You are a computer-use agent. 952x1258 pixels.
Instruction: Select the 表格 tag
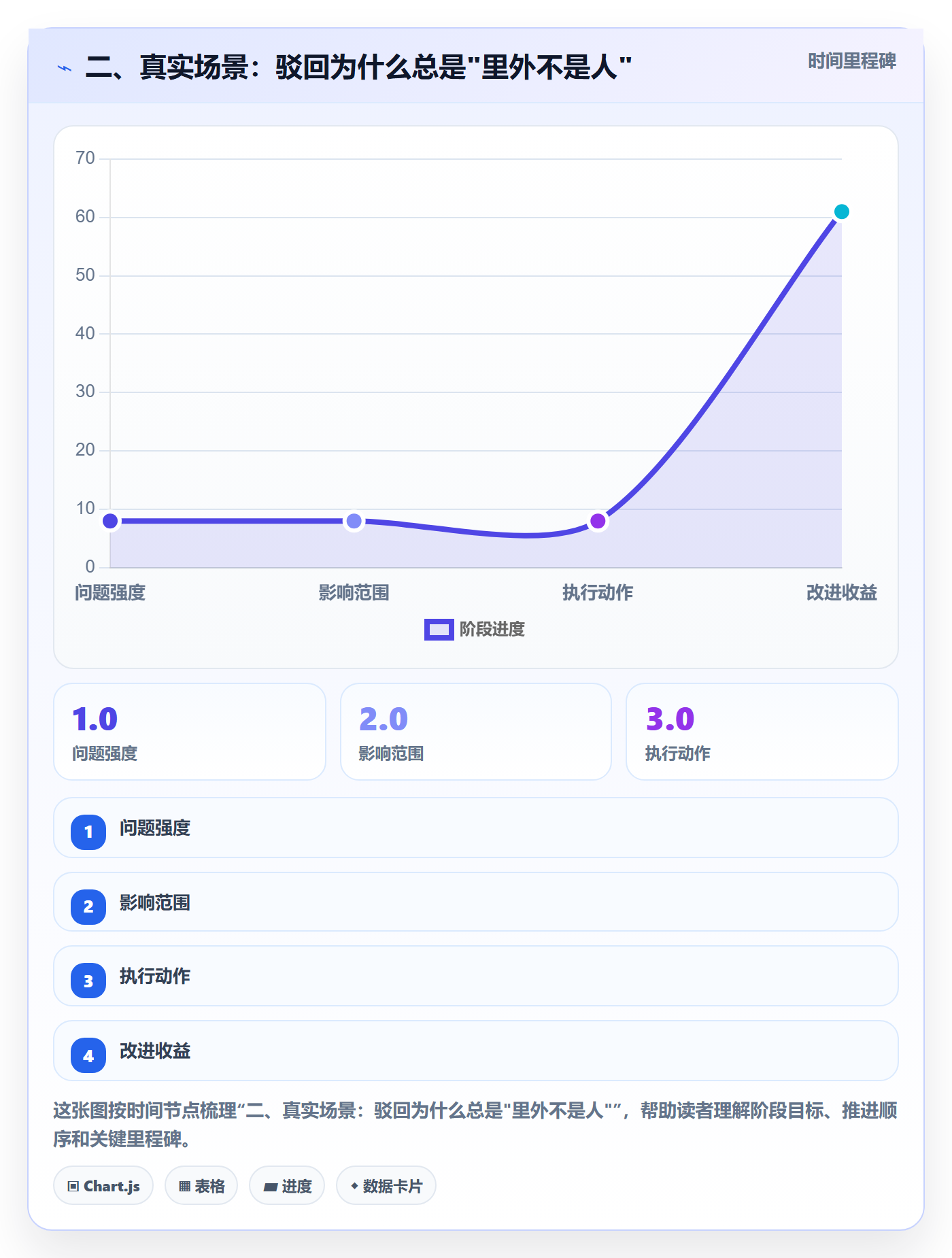pyautogui.click(x=201, y=1185)
